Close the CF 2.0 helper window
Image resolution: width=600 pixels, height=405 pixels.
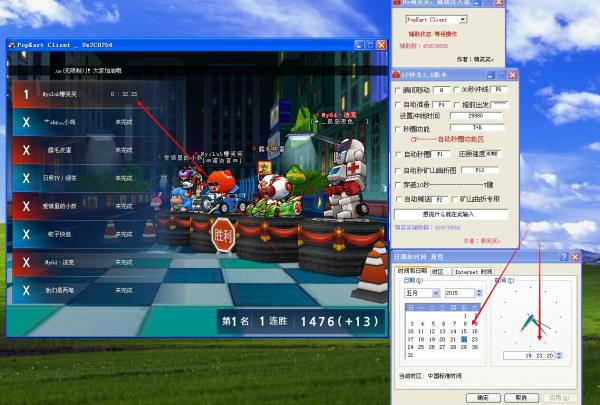coord(512,75)
